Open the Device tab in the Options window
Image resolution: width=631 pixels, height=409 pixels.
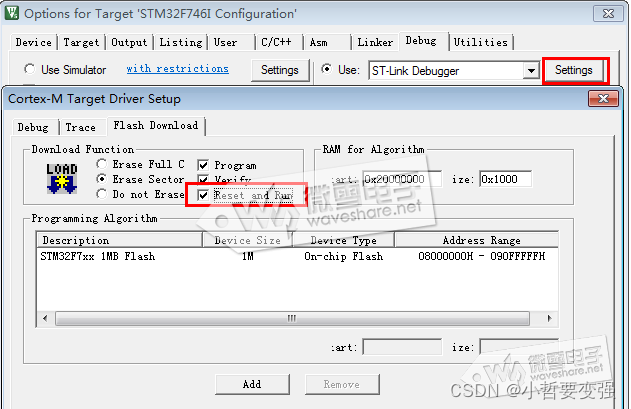pos(33,42)
